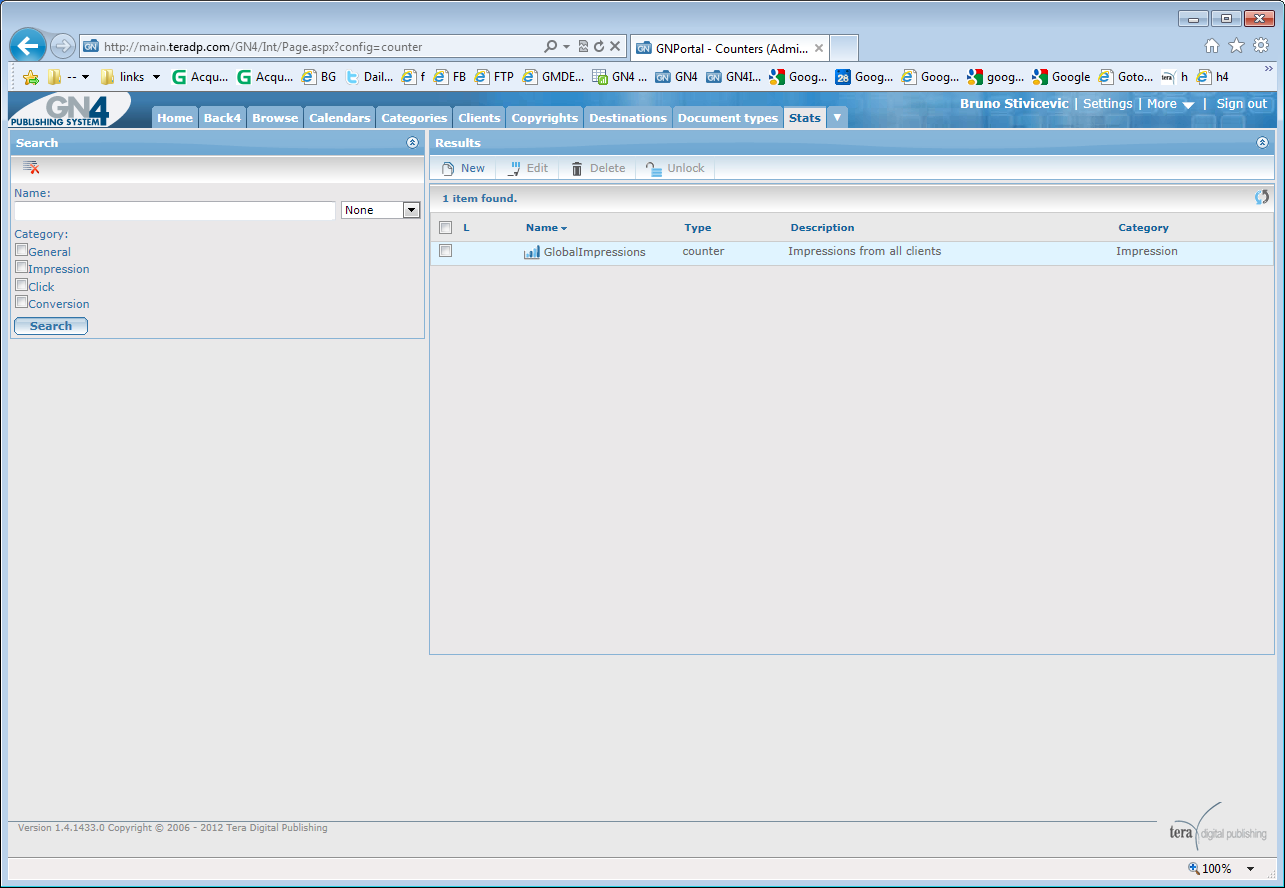Open the None name-match dropdown
Screen dimensions: 1285x888
pyautogui.click(x=381, y=210)
